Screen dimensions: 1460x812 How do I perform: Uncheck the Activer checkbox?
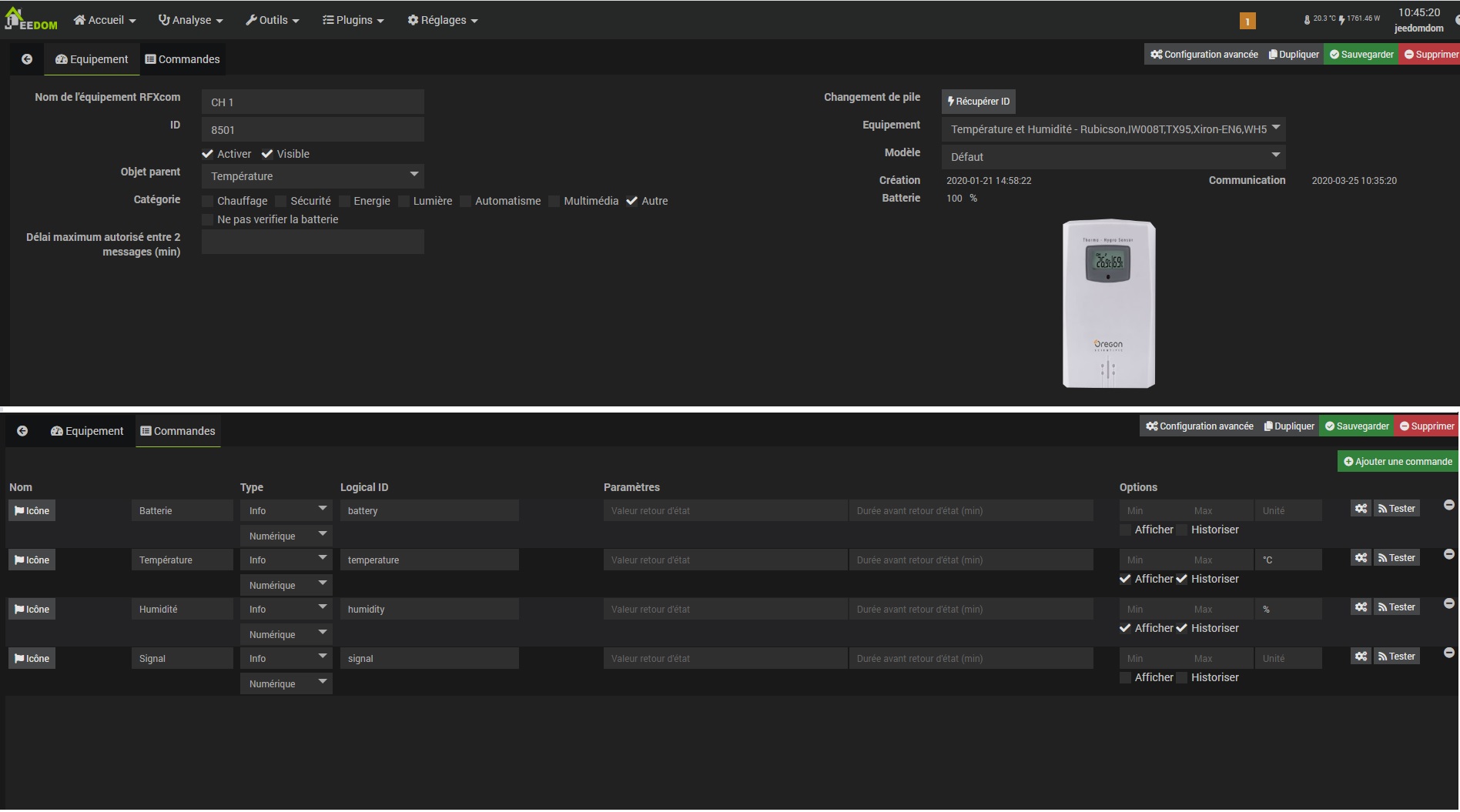coord(208,154)
